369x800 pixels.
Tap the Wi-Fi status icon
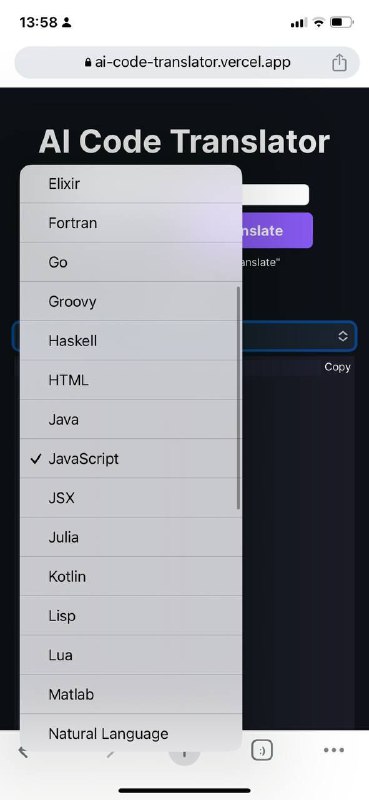318,22
